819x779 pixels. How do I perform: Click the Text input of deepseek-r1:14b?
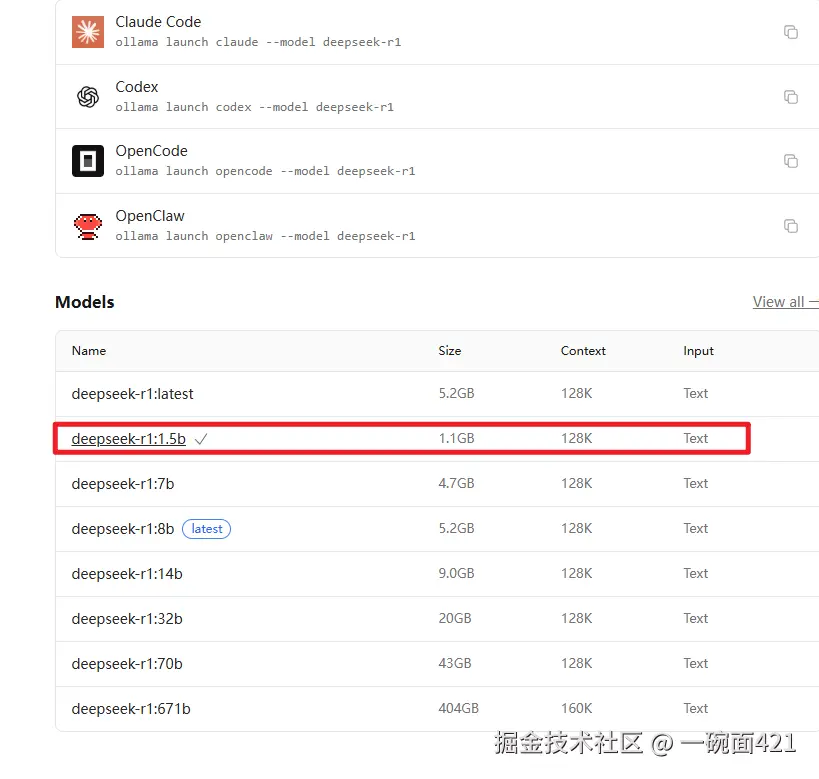696,573
